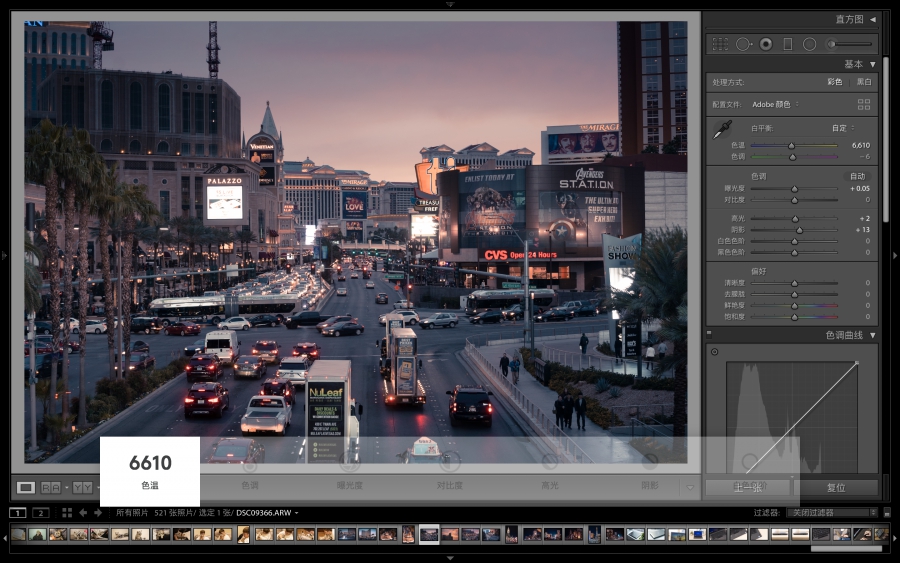Hide the right panel group
This screenshot has height=563, width=900.
click(895, 255)
